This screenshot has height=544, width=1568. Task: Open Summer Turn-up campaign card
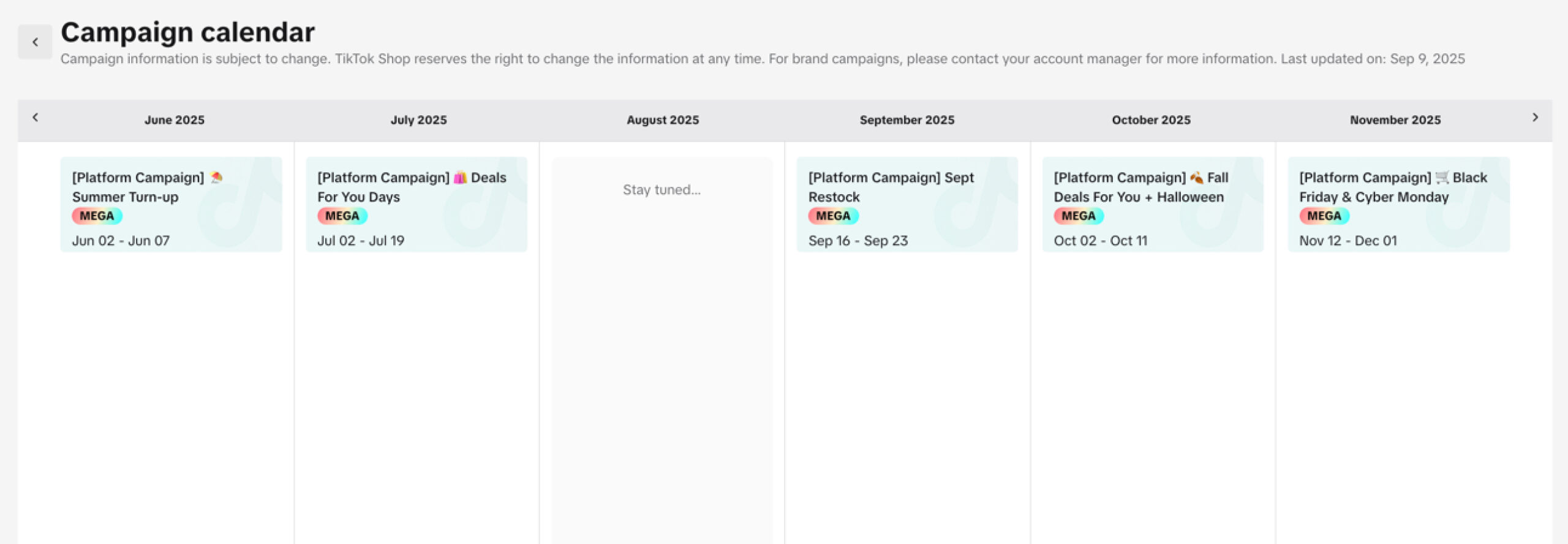[171, 204]
